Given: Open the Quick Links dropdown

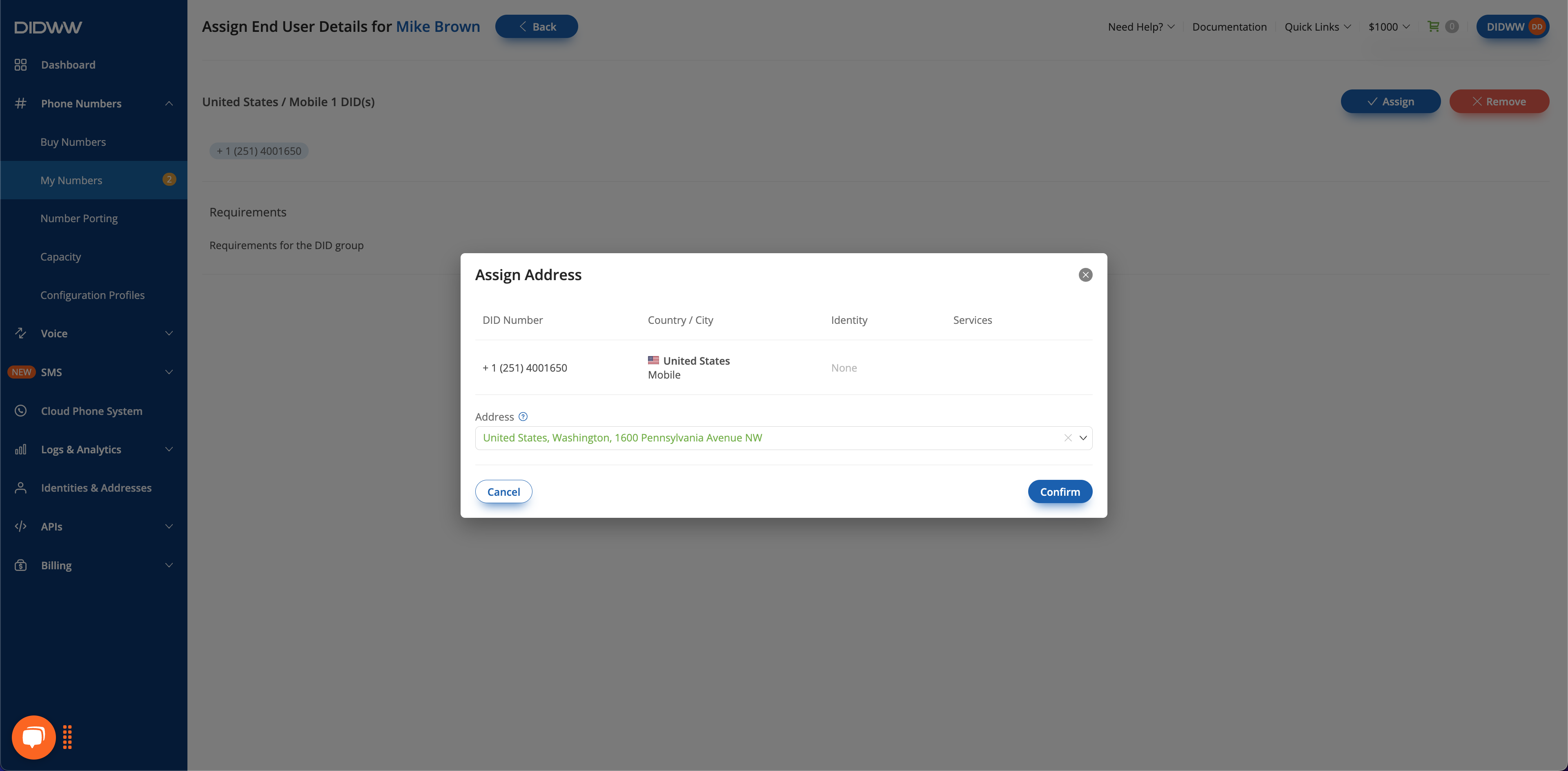Looking at the screenshot, I should [x=1318, y=27].
